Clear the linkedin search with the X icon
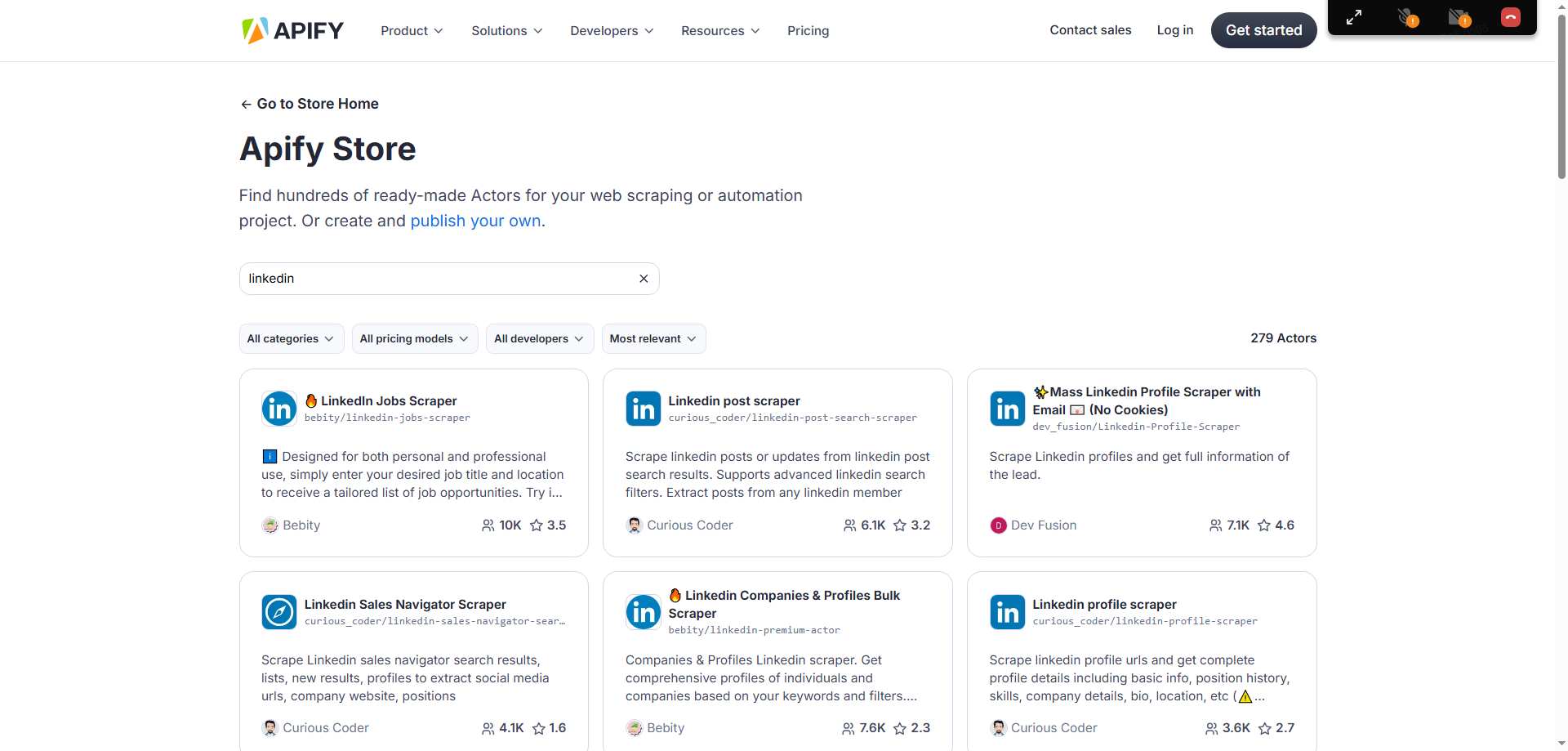Viewport: 1568px width, 751px height. click(644, 279)
